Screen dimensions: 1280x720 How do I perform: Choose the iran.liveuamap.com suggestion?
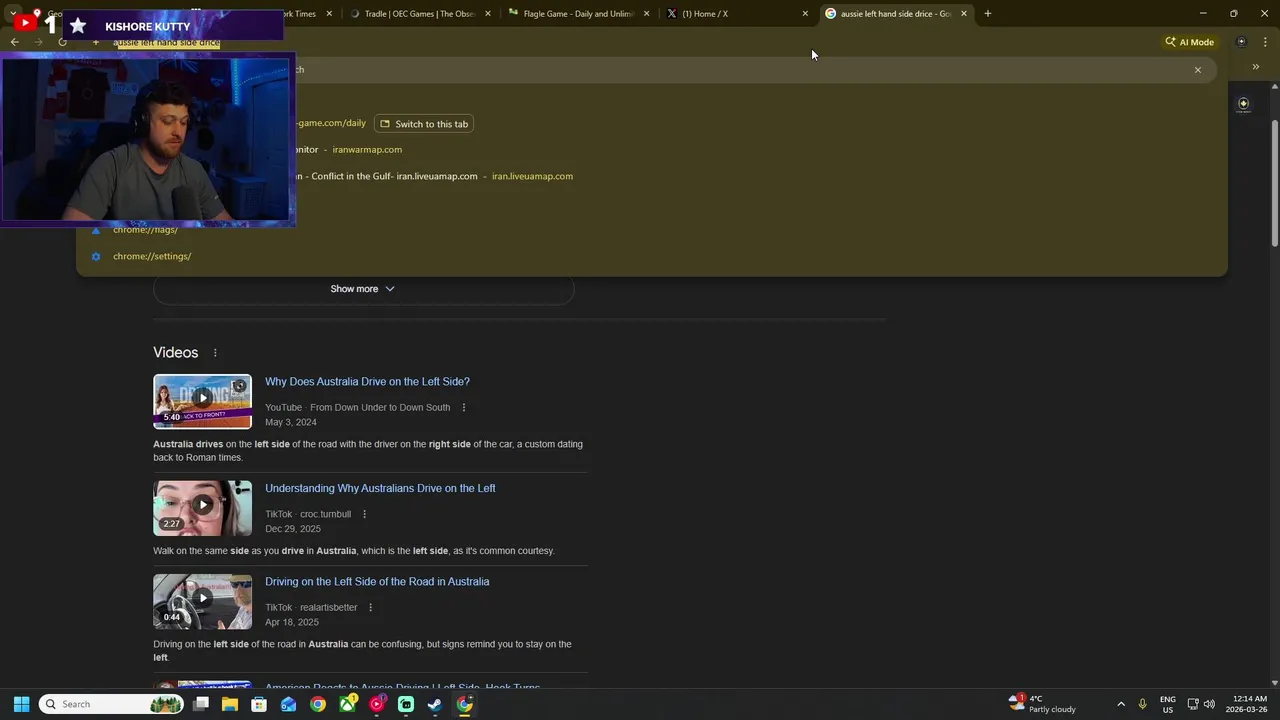[532, 176]
